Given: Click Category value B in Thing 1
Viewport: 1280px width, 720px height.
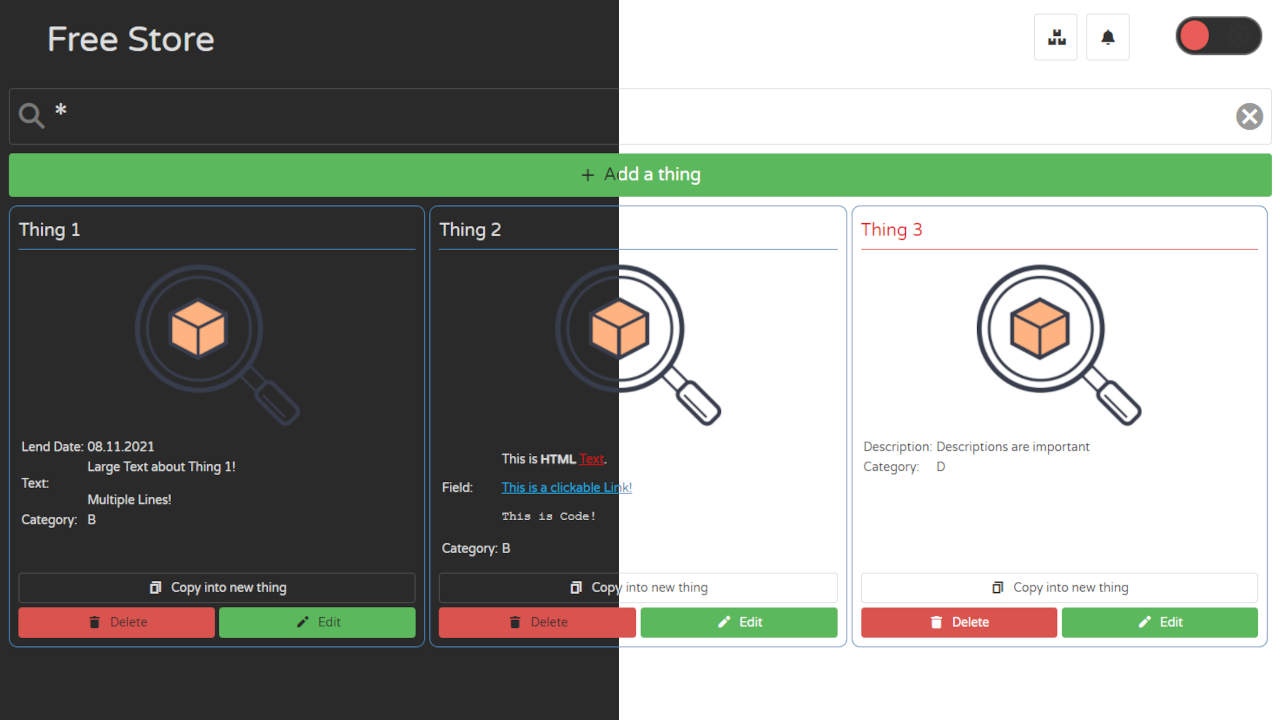Looking at the screenshot, I should (92, 520).
